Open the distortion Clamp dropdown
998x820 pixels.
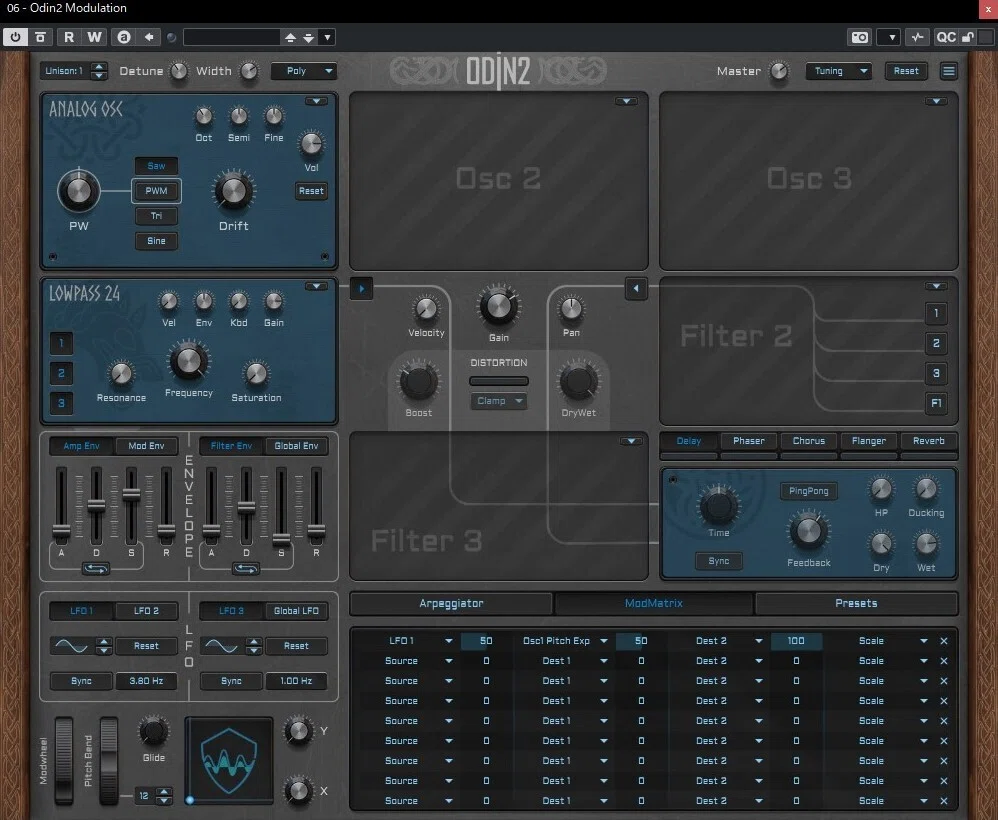coord(498,401)
